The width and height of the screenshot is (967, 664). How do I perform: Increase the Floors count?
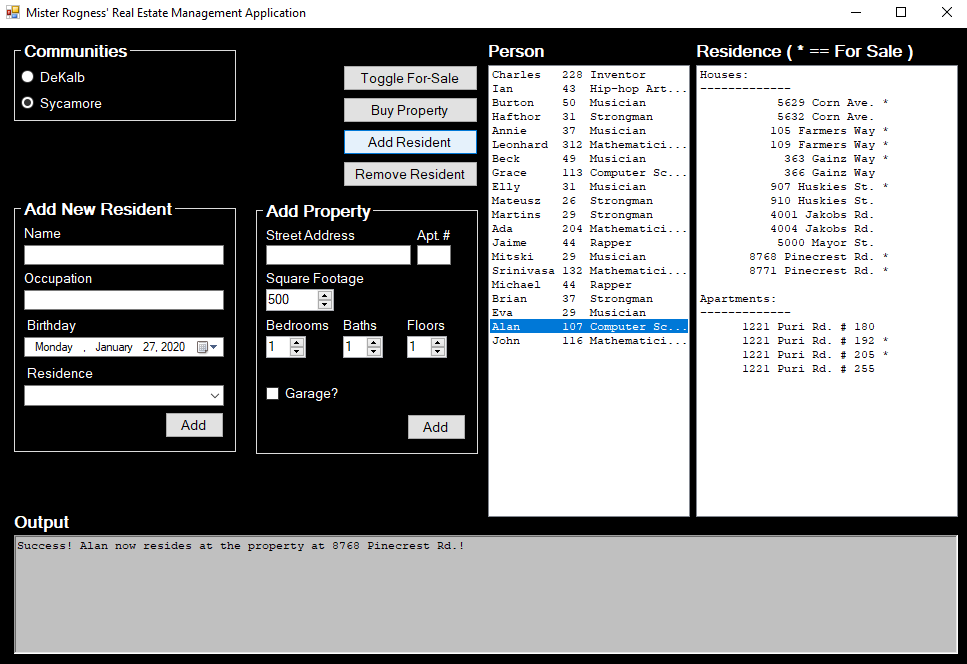click(438, 342)
